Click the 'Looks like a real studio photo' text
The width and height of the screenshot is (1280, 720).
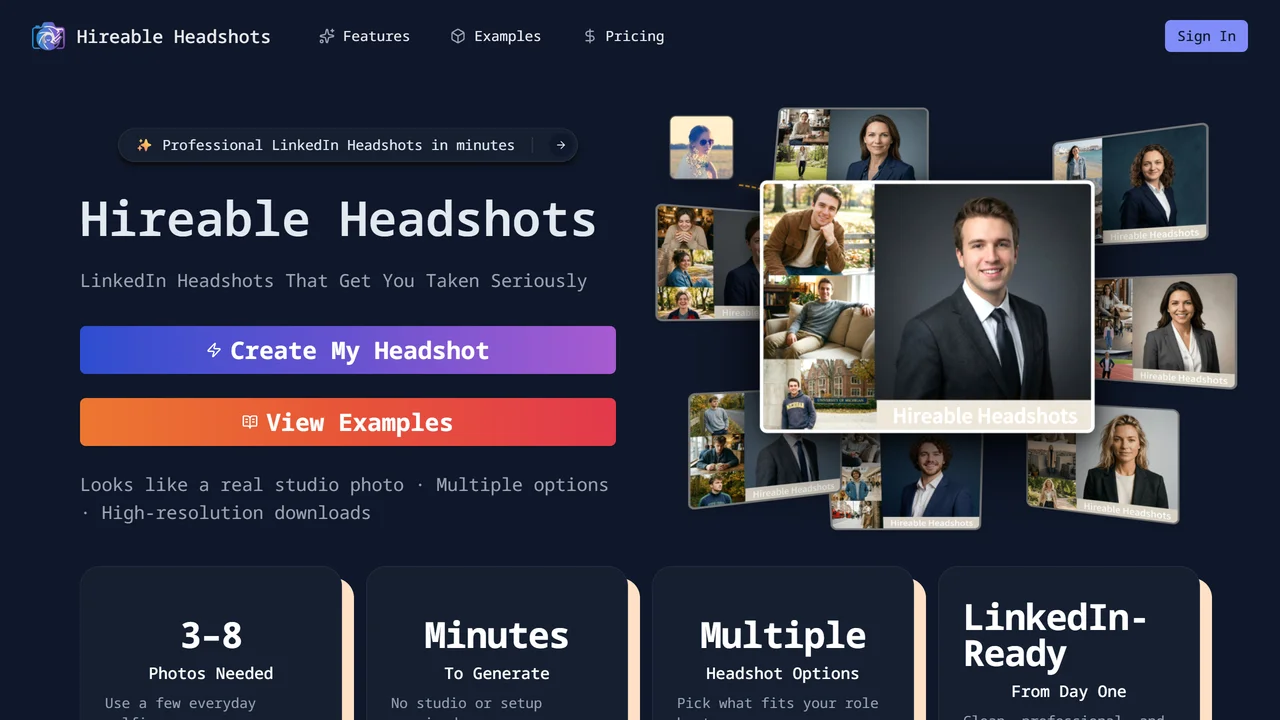click(x=242, y=485)
